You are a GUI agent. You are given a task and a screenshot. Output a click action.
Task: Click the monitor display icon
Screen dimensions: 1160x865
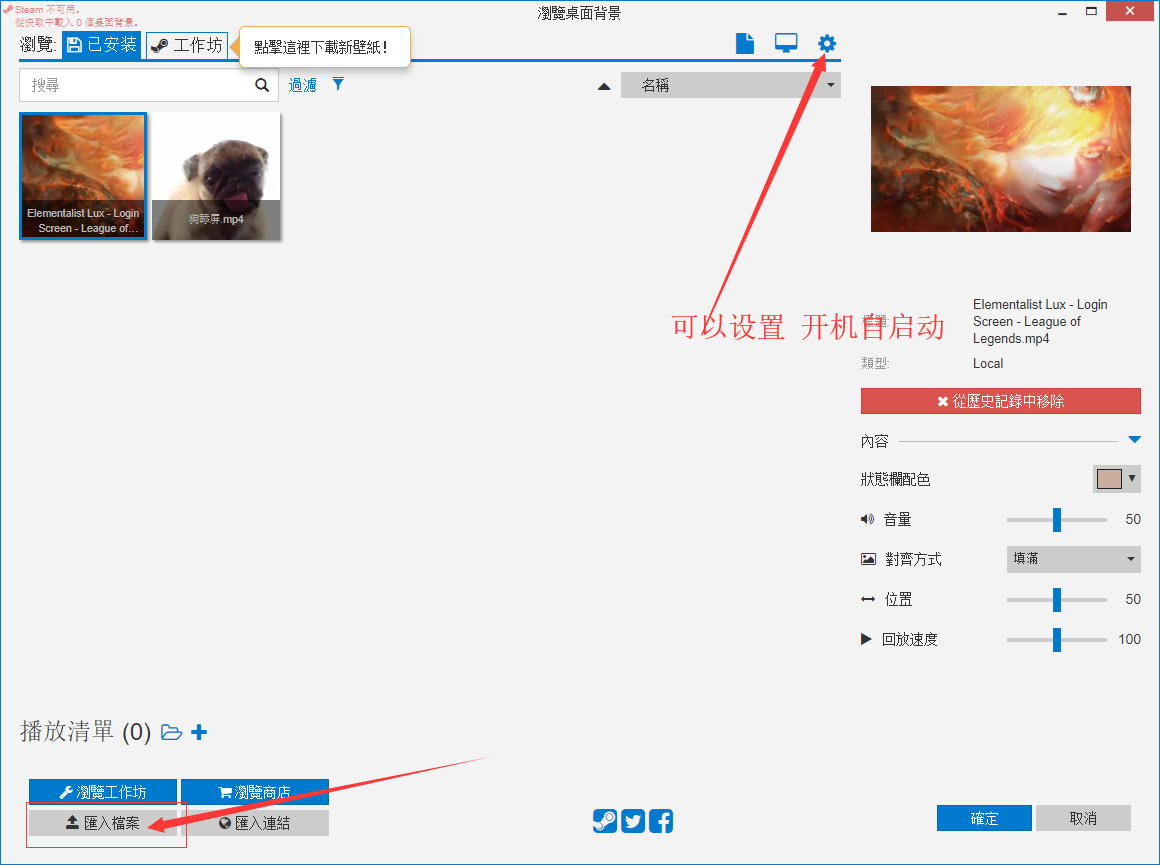pos(786,44)
